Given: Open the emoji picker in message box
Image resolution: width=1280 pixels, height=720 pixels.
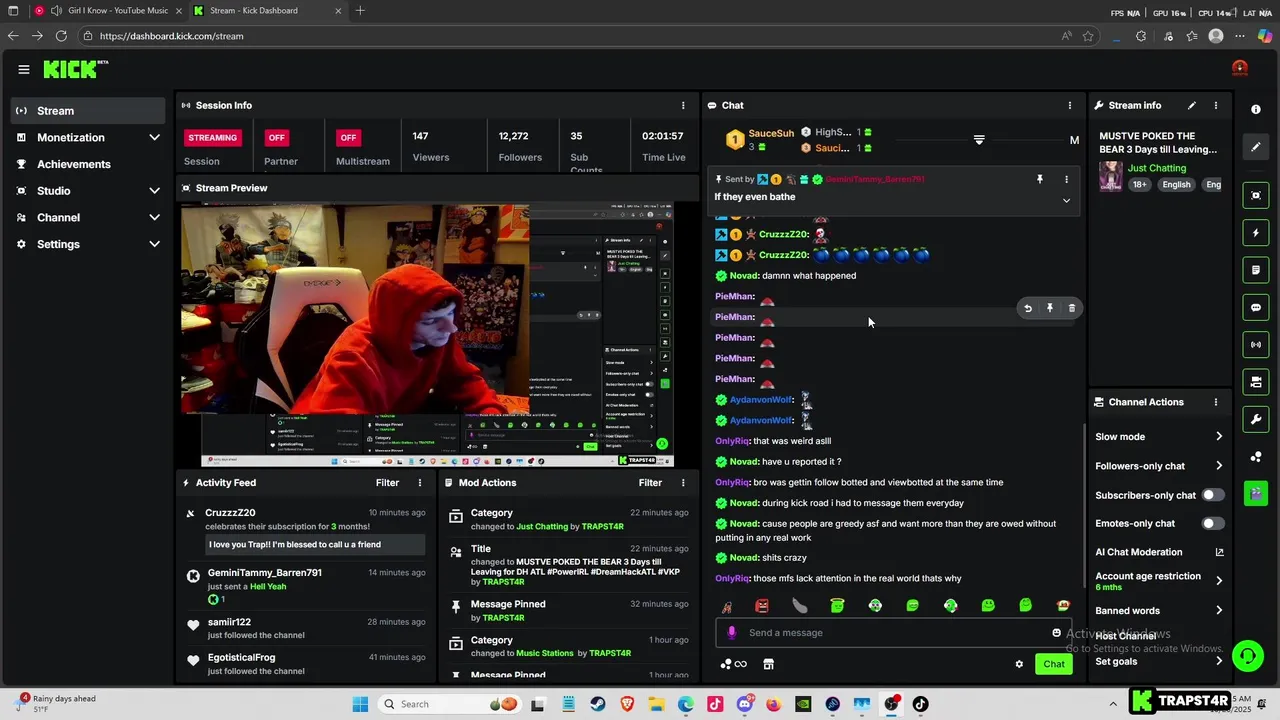Looking at the screenshot, I should (x=1056, y=632).
